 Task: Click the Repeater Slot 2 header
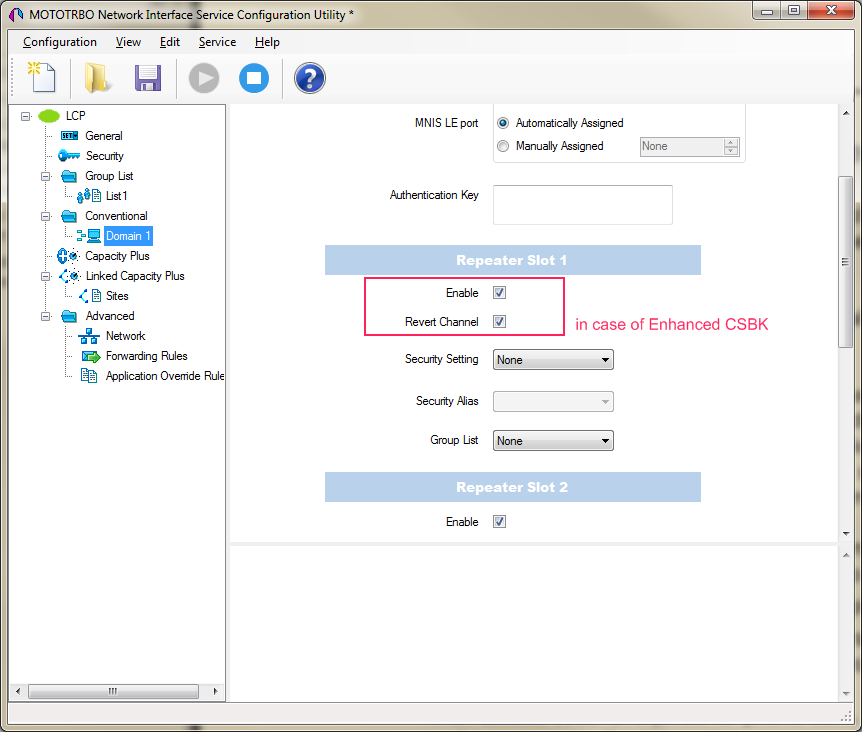click(x=512, y=487)
